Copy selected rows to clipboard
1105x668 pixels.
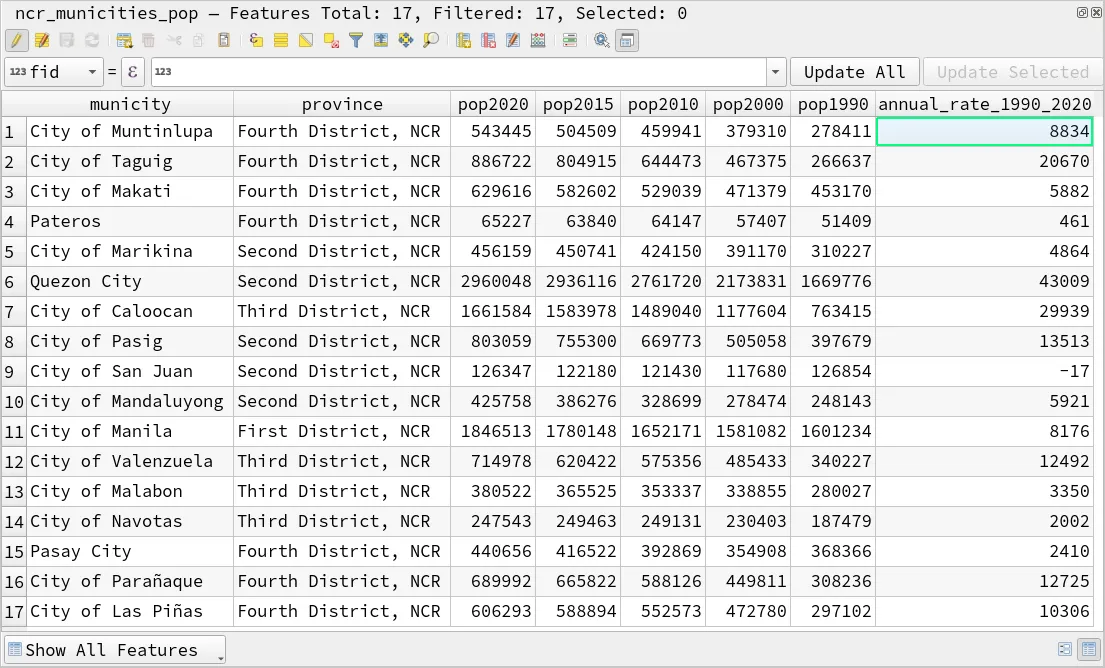tap(198, 40)
